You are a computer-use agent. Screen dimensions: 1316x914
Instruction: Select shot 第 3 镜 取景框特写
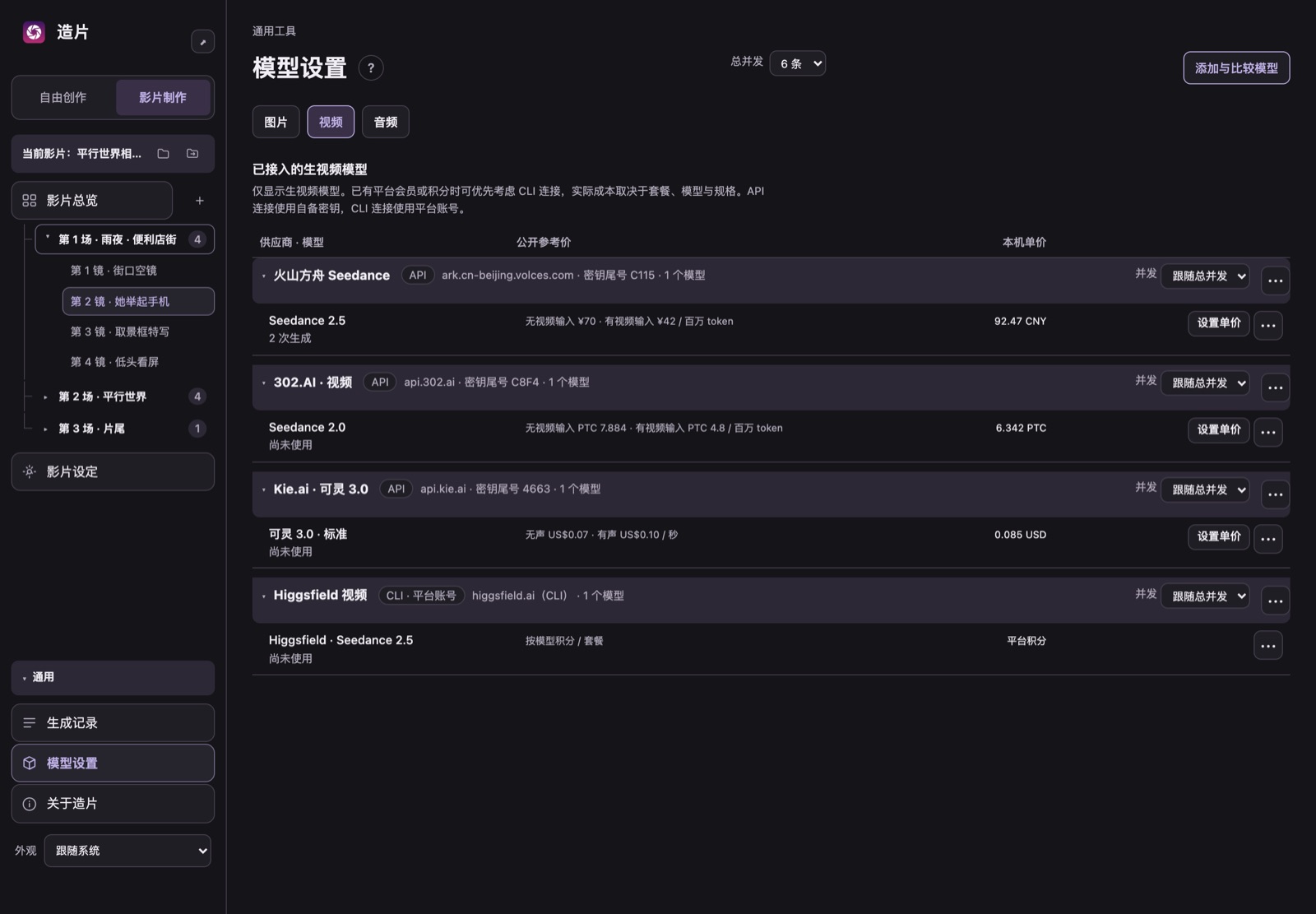point(138,332)
